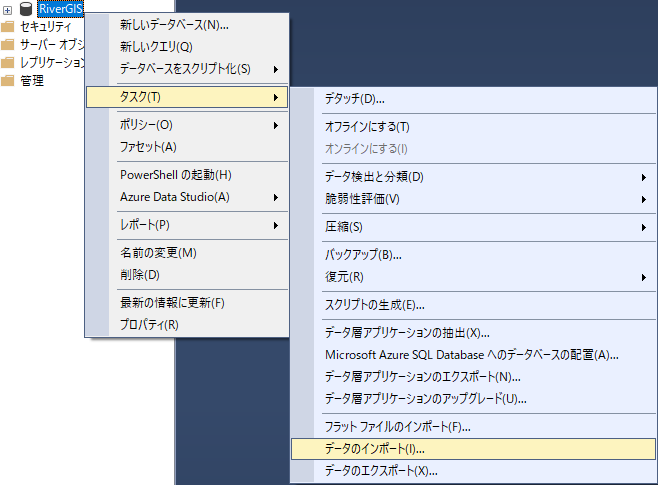Open プロパティ(R) for the database
Screen dimensions: 658x485
point(149,324)
